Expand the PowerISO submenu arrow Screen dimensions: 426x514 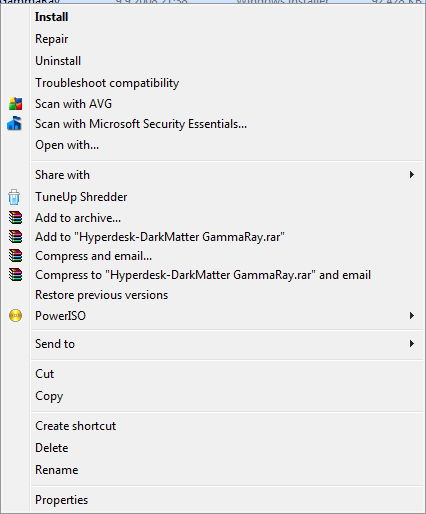point(412,315)
